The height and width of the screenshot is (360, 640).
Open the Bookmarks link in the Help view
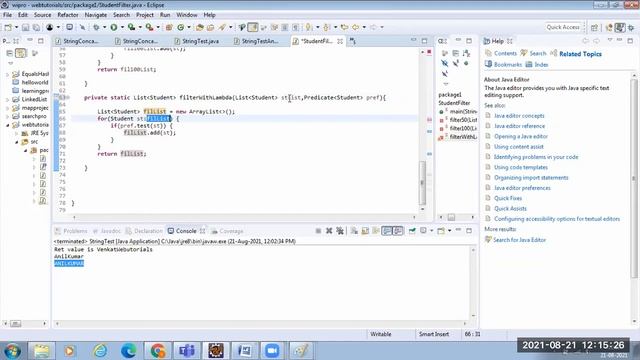(x=507, y=64)
